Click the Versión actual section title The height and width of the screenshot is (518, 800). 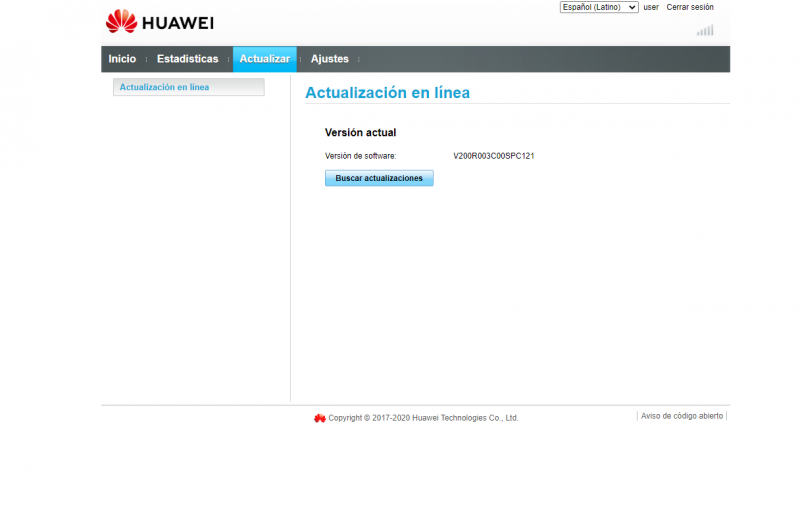coord(360,132)
